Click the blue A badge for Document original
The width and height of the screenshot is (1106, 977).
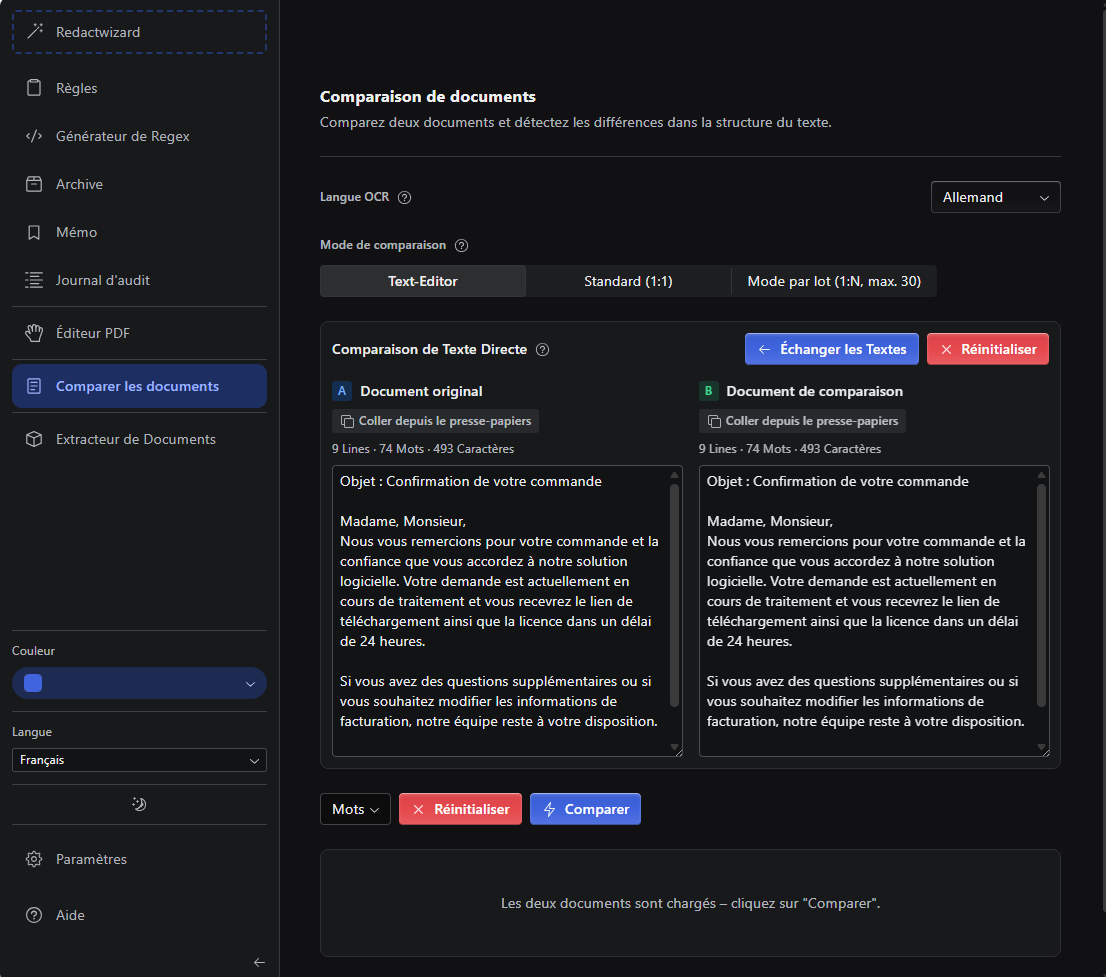click(341, 391)
